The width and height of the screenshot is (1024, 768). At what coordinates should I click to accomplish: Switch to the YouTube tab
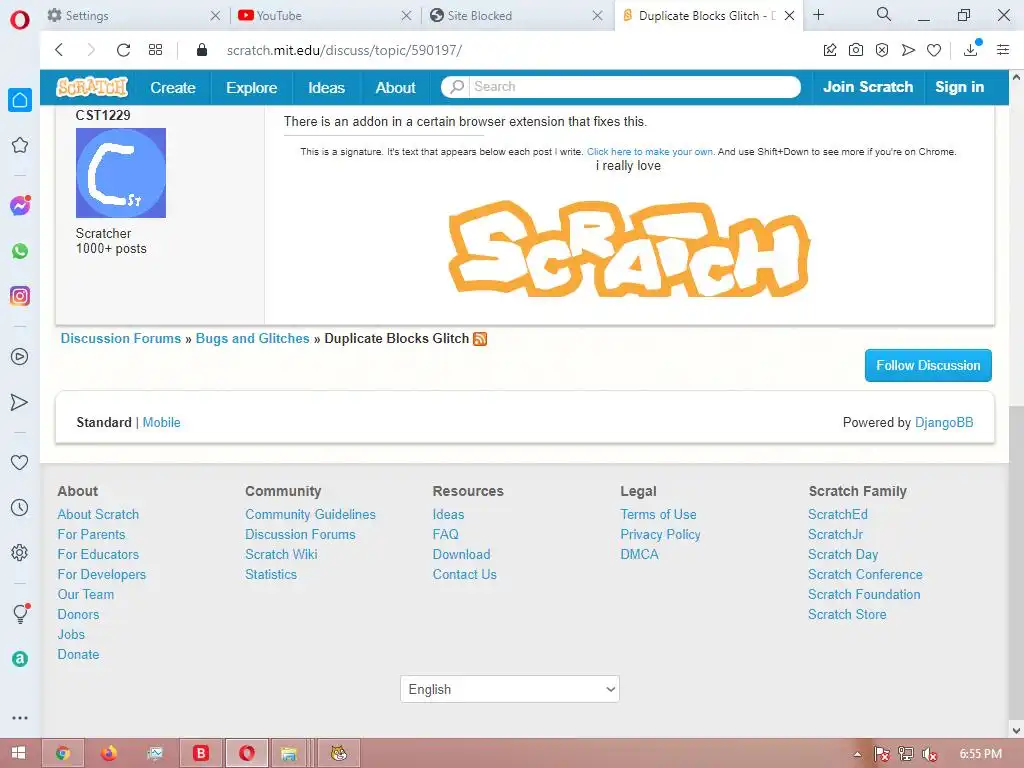click(325, 16)
